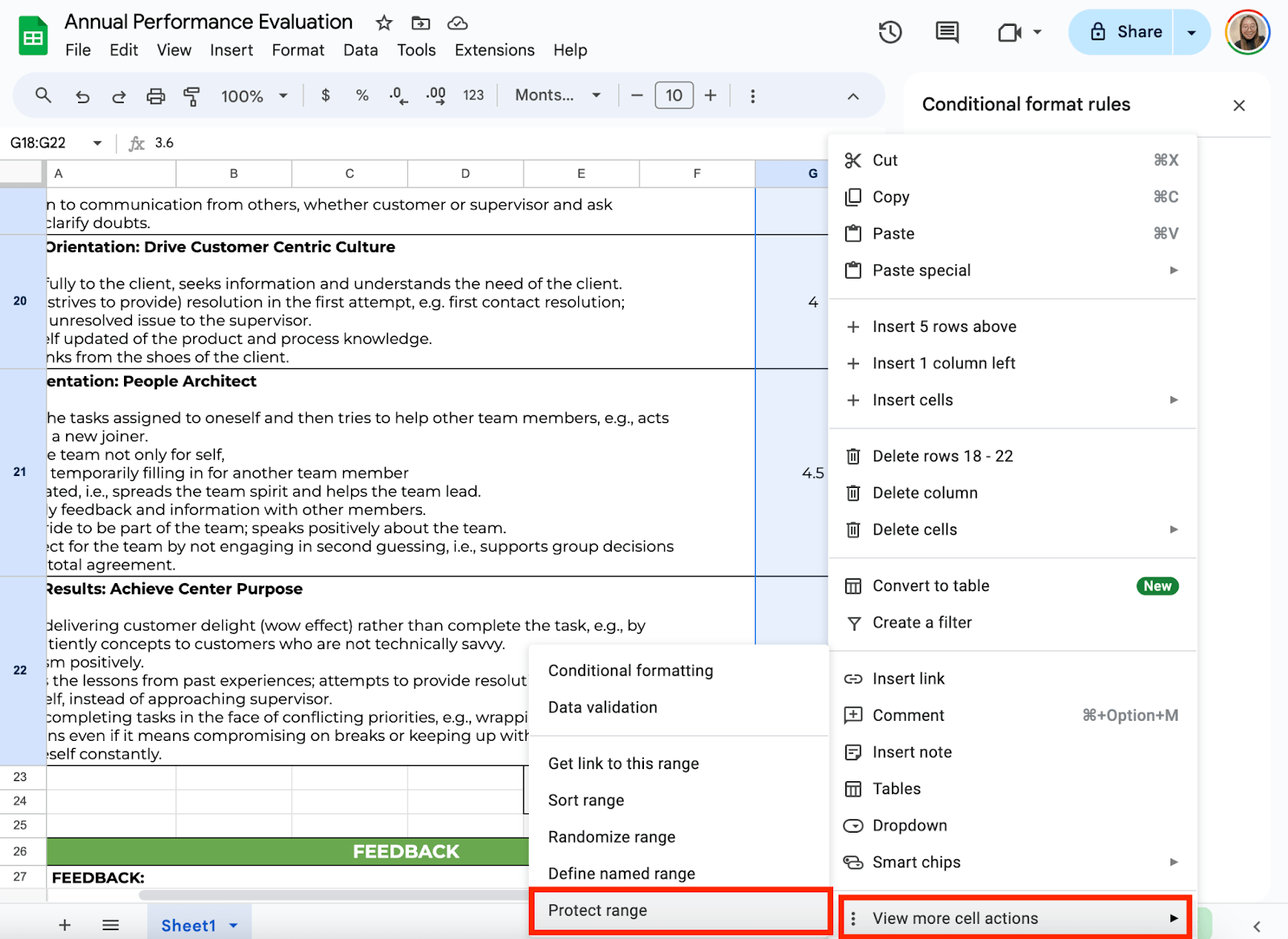Screen dimensions: 1288x939
Task: Close the Conditional format rules panel
Action: click(1239, 105)
